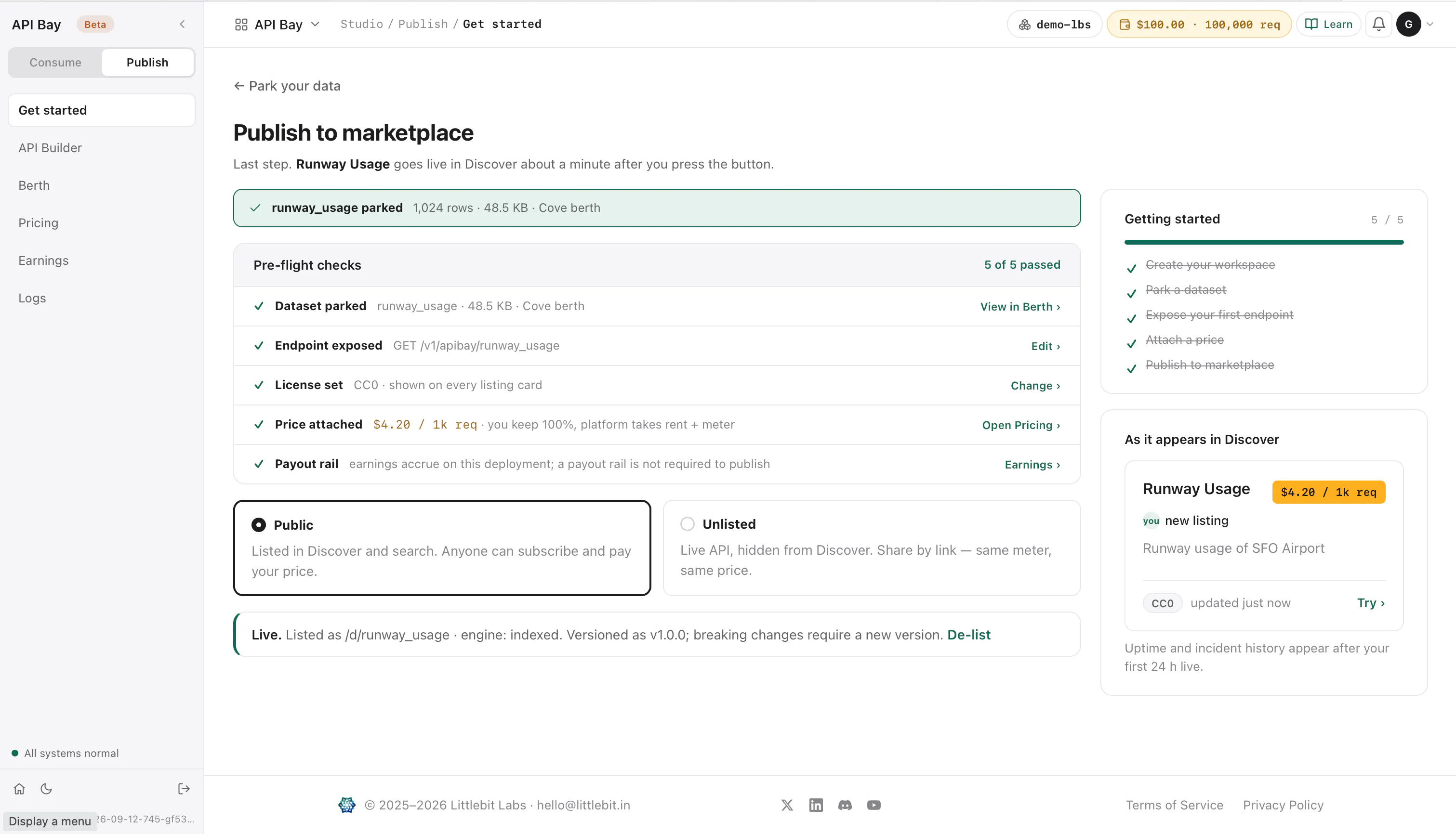Click the sign-out icon in the sidebar footer

(184, 789)
